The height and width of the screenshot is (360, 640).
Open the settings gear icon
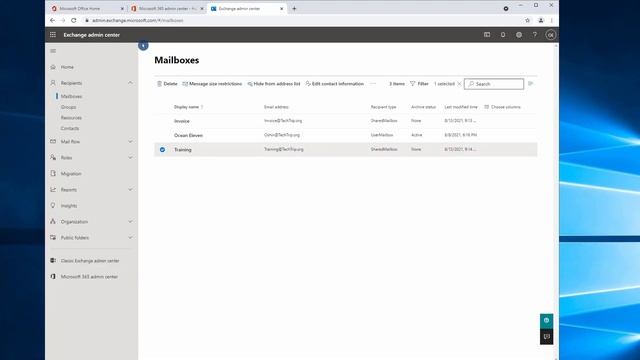pos(519,35)
